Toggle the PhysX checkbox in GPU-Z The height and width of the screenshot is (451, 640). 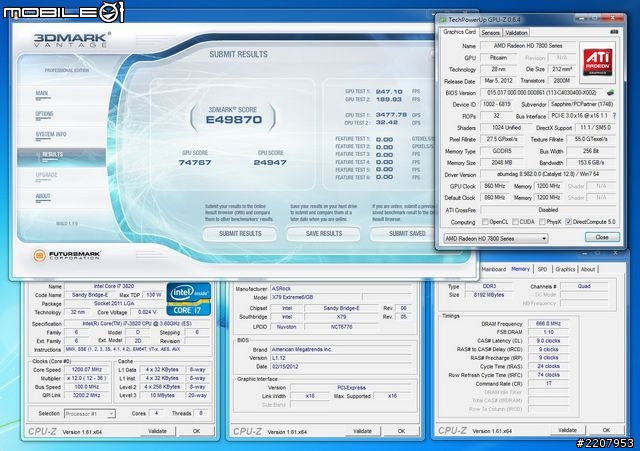(x=542, y=222)
